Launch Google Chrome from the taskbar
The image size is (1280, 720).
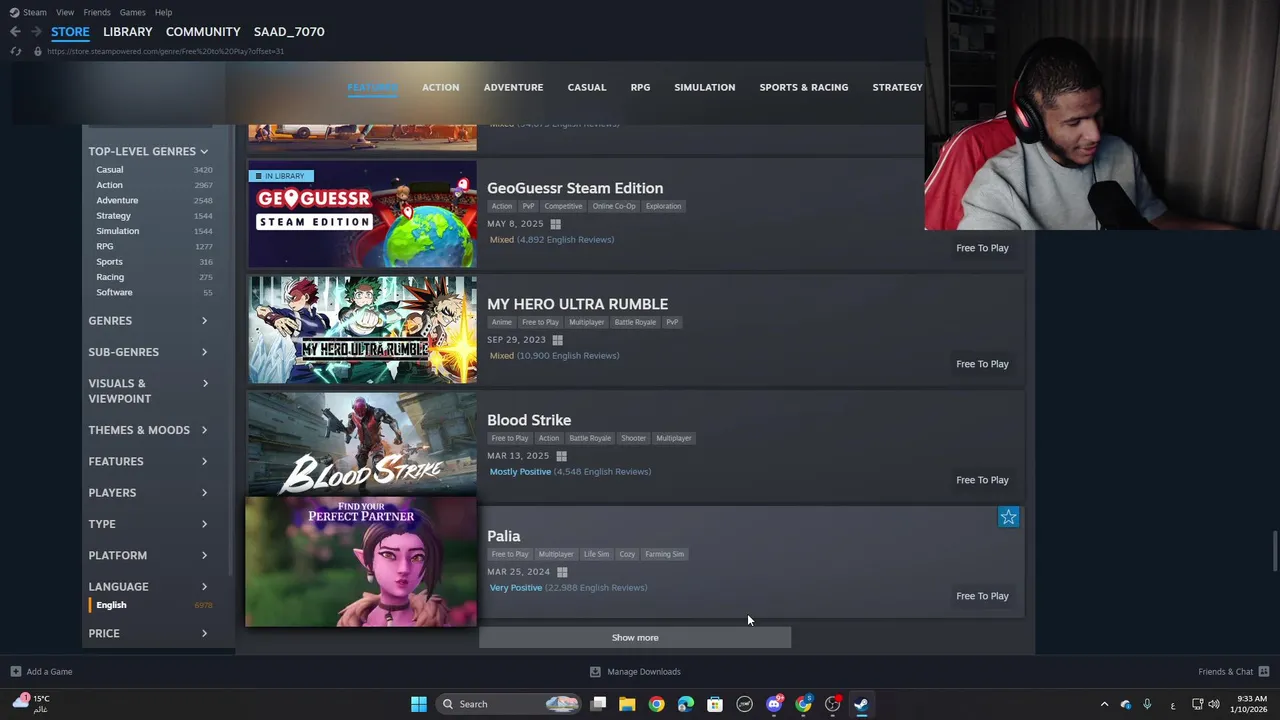656,704
